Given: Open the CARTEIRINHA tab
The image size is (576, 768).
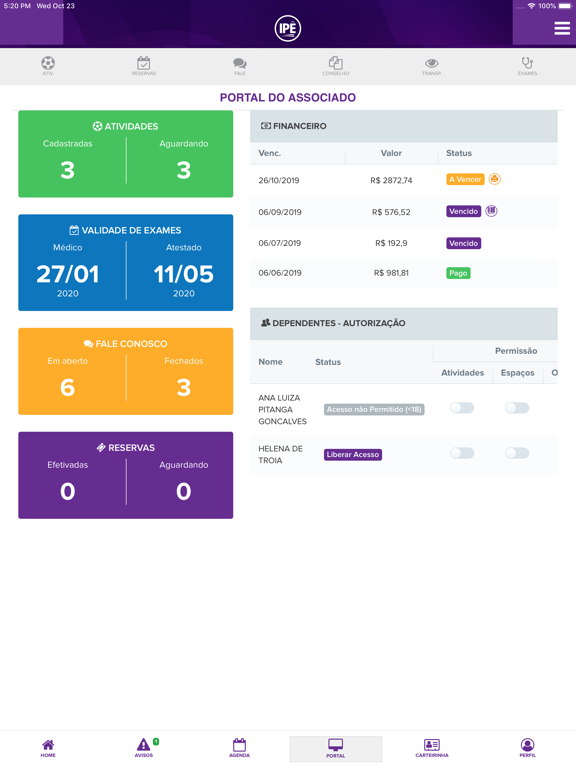Looking at the screenshot, I should [x=432, y=748].
